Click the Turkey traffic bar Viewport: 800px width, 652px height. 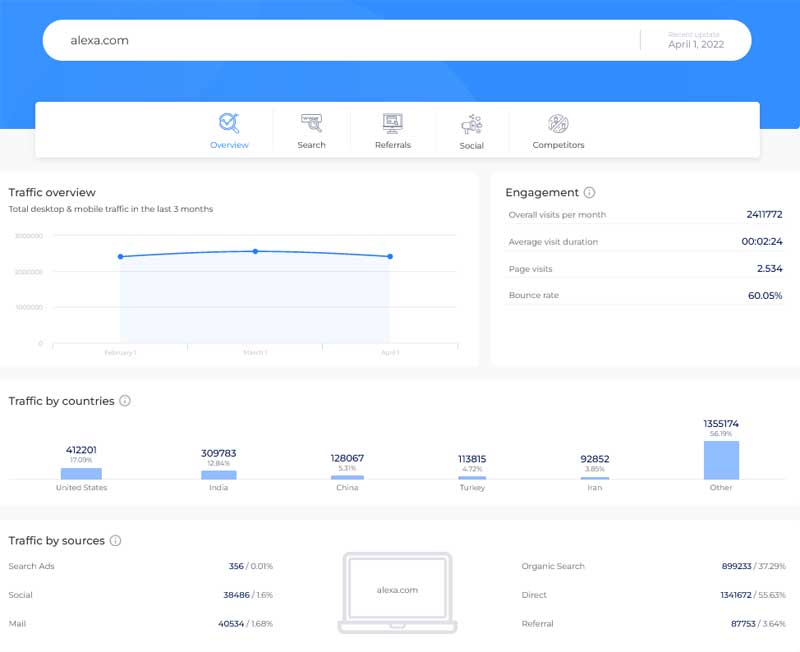point(472,478)
